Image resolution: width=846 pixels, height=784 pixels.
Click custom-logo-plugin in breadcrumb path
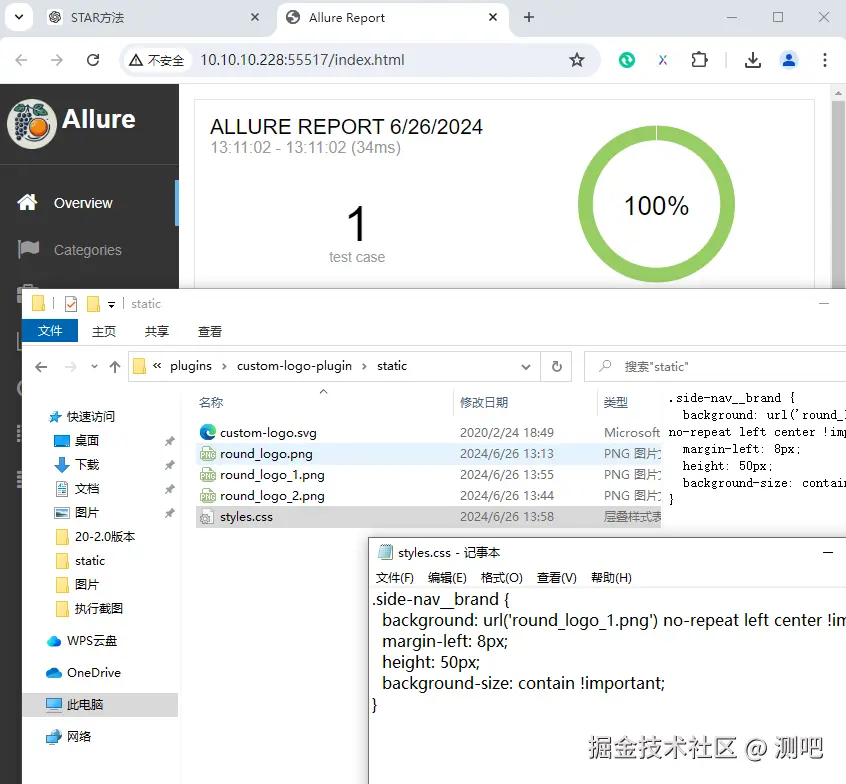pos(294,366)
